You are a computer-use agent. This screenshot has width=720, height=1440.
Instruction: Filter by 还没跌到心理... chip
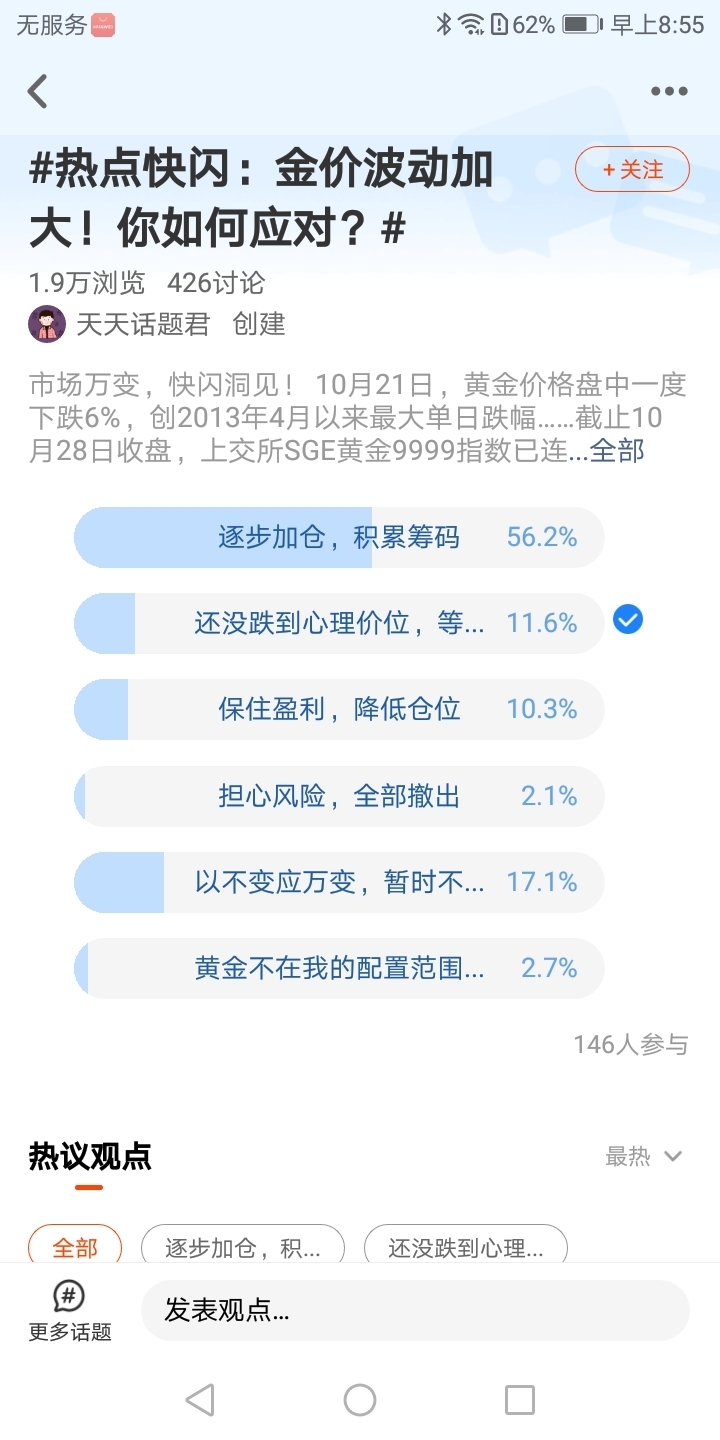(x=465, y=1248)
